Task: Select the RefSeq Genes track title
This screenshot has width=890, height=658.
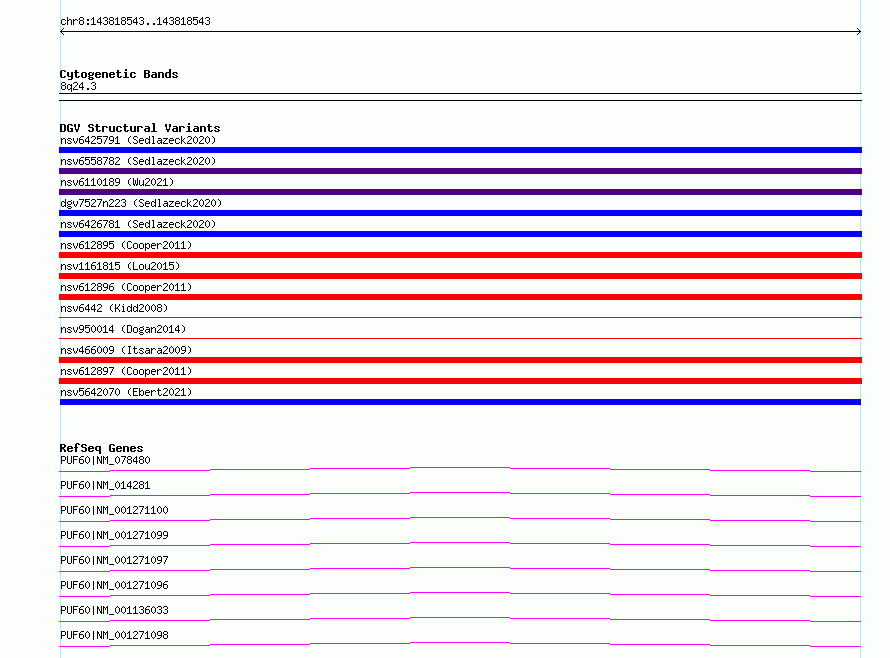Action: [x=101, y=448]
